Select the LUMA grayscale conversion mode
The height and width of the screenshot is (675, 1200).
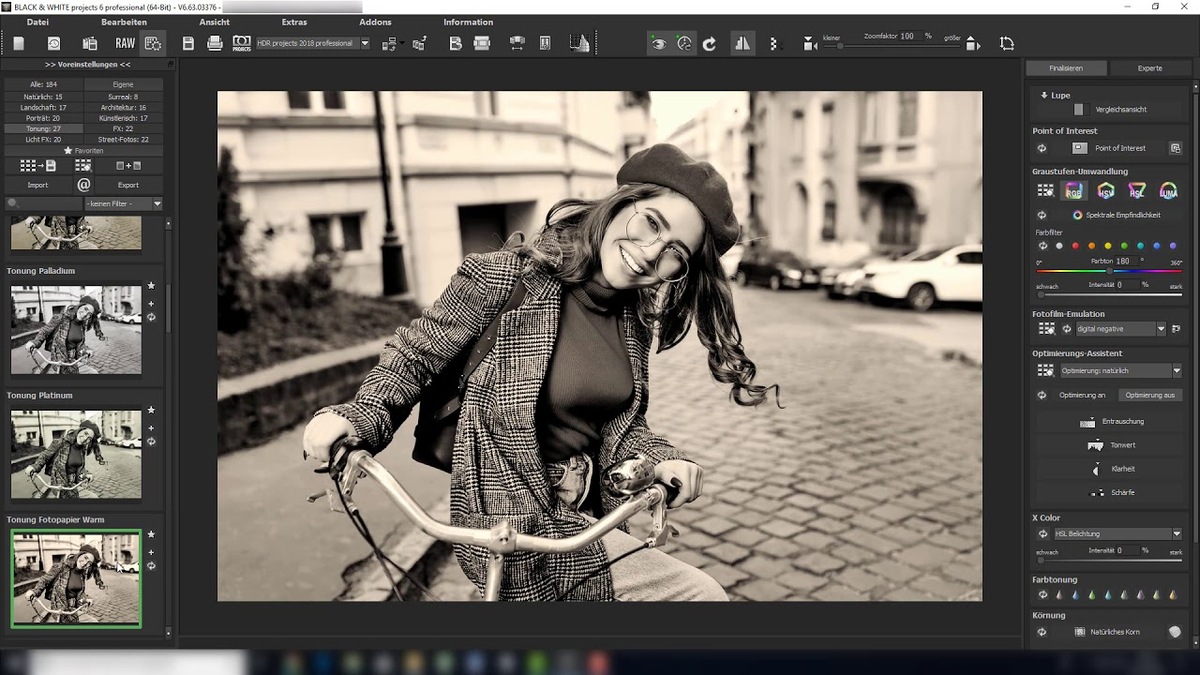tap(1167, 190)
